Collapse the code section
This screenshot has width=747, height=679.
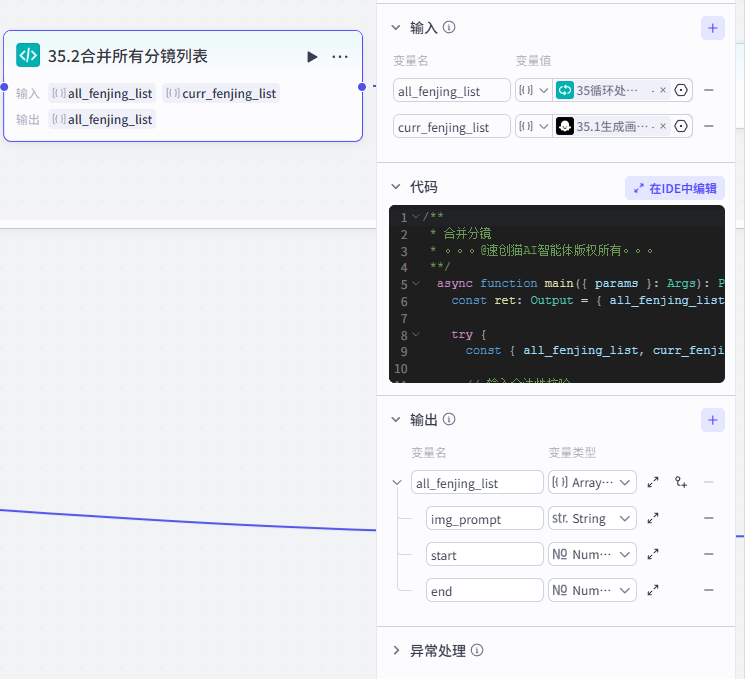coord(395,187)
